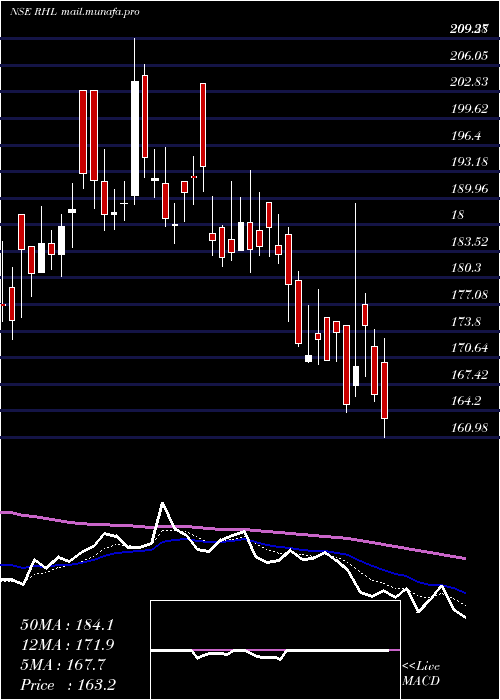Viewport: 500px width, 700px height.
Task: Select the 202.83 price axis label
Action: 469,82
